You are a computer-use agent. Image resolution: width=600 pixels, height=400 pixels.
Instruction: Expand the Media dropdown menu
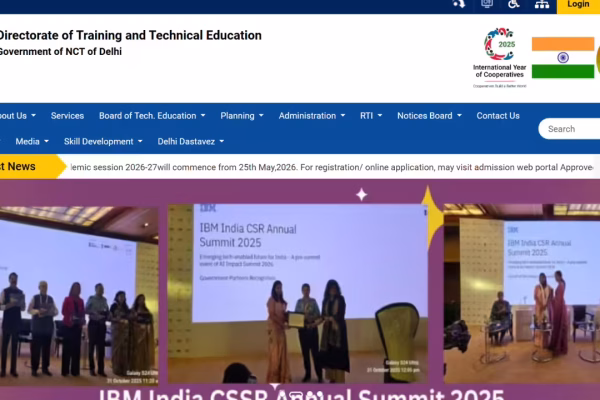click(x=32, y=142)
